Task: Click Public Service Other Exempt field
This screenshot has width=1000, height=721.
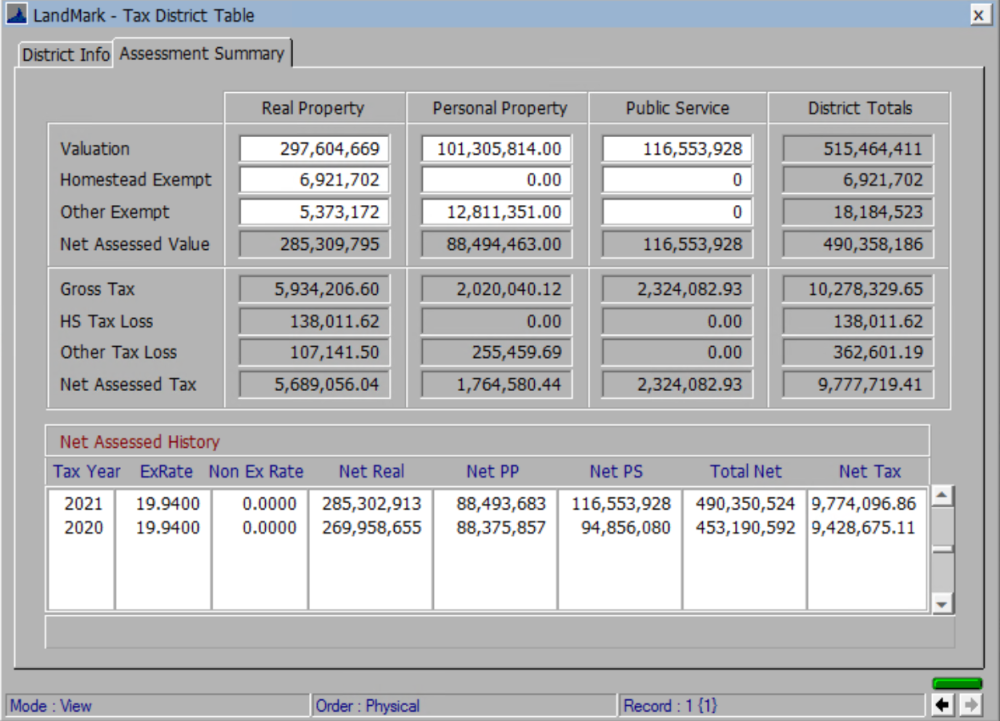Action: point(677,212)
